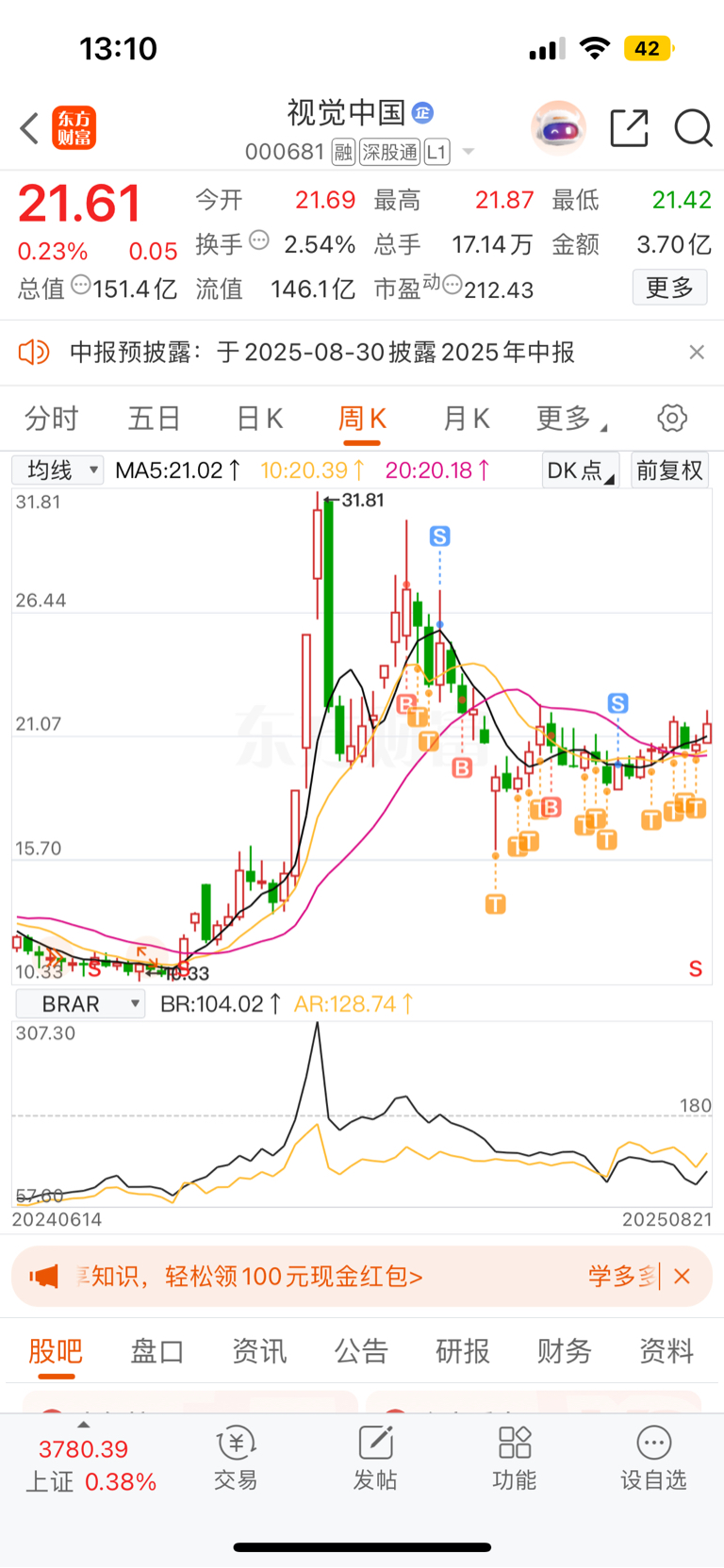Open the 交易 trade icon
724x1568 pixels.
point(236,1459)
